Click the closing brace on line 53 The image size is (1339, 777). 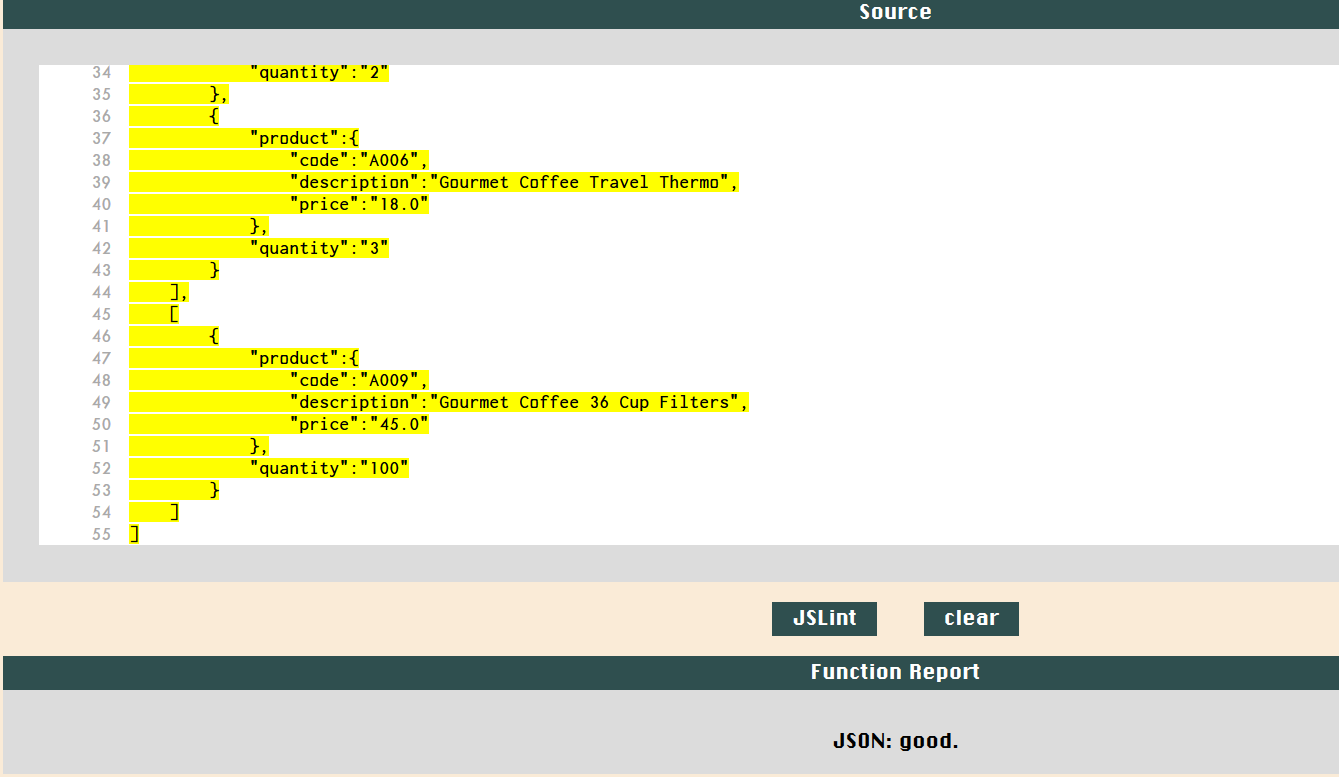[214, 490]
